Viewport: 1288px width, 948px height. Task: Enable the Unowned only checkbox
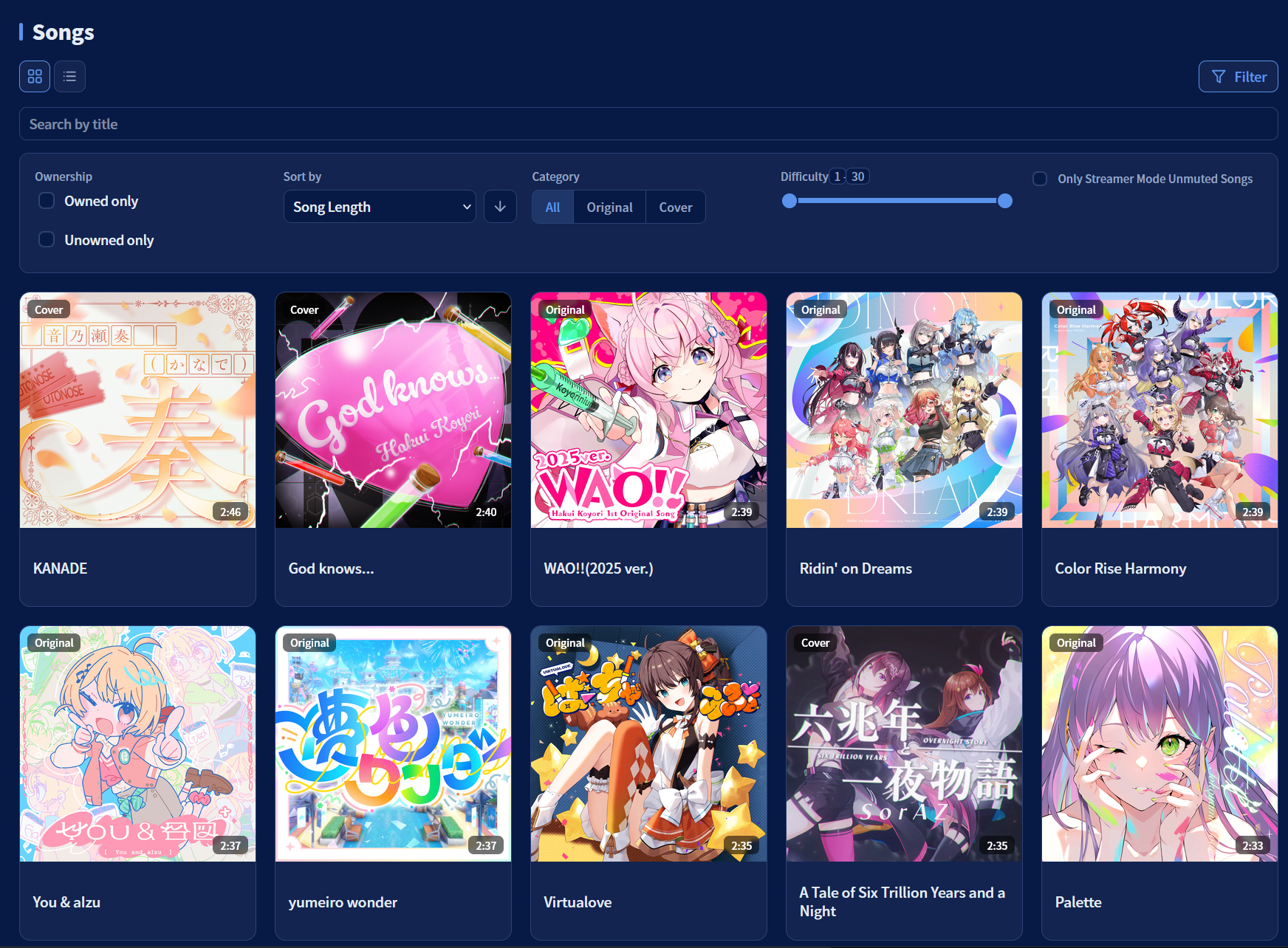pyautogui.click(x=47, y=240)
